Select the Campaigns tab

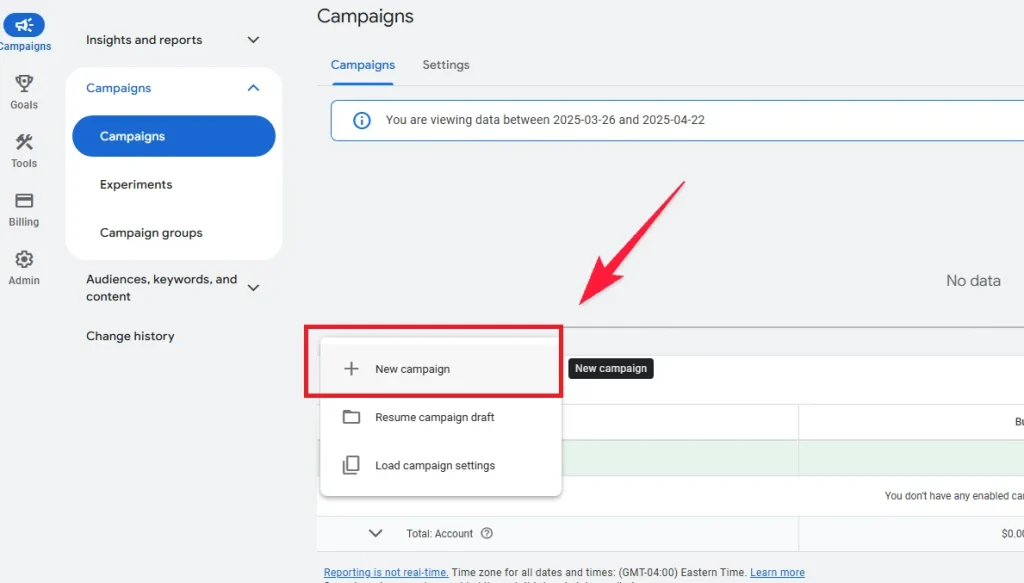[363, 64]
